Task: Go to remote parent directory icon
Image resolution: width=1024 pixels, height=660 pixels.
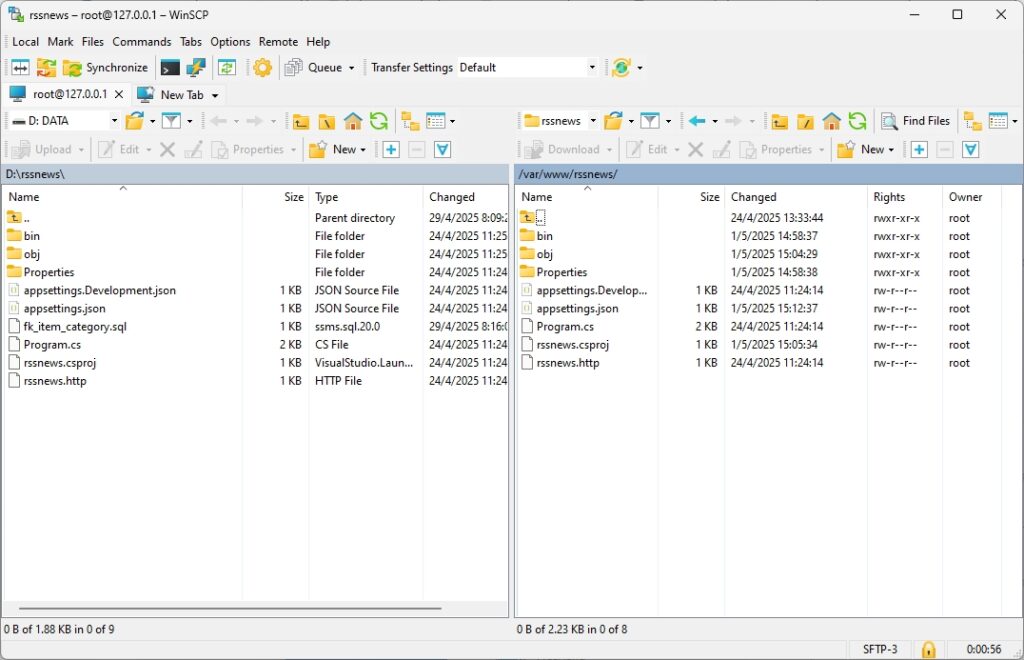Action: tap(779, 121)
